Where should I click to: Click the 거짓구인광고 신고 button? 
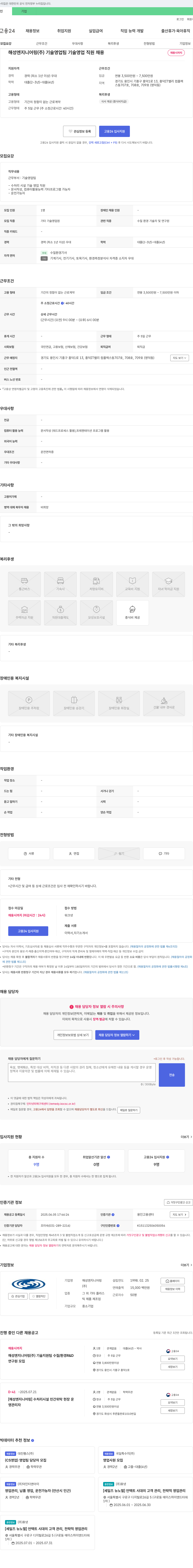pyautogui.click(x=178, y=1202)
